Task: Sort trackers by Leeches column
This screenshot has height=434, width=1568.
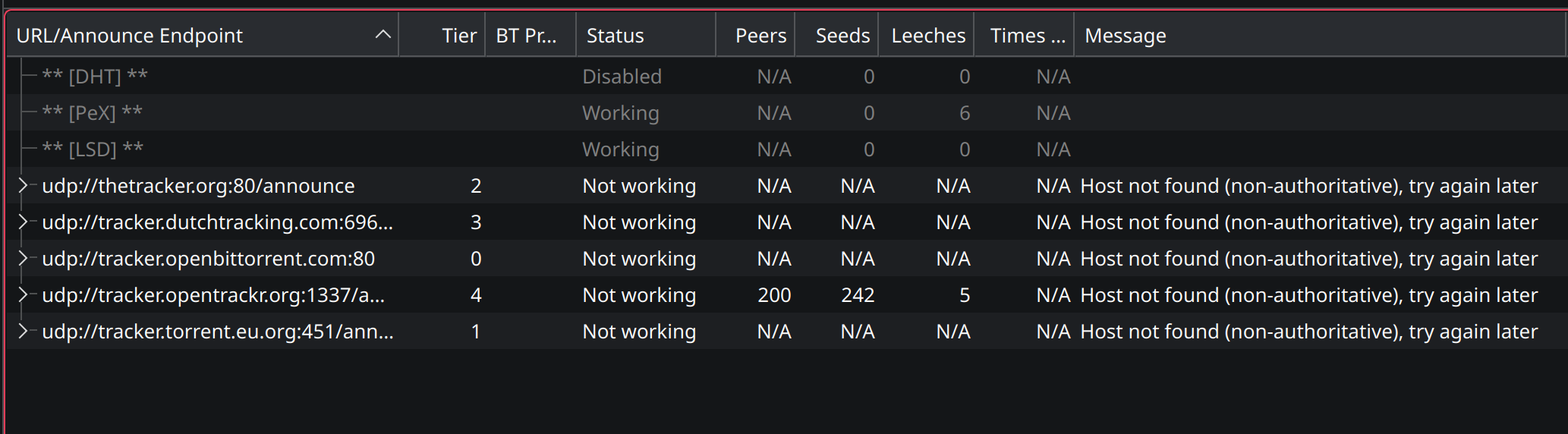Action: tap(928, 36)
